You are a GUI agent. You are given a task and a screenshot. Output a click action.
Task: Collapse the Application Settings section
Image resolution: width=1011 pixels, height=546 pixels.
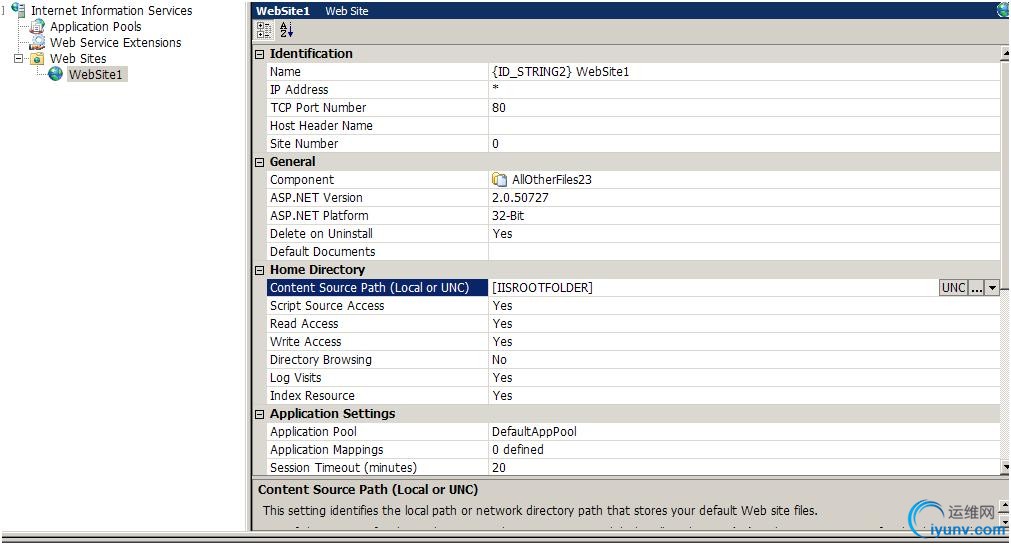[x=259, y=414]
